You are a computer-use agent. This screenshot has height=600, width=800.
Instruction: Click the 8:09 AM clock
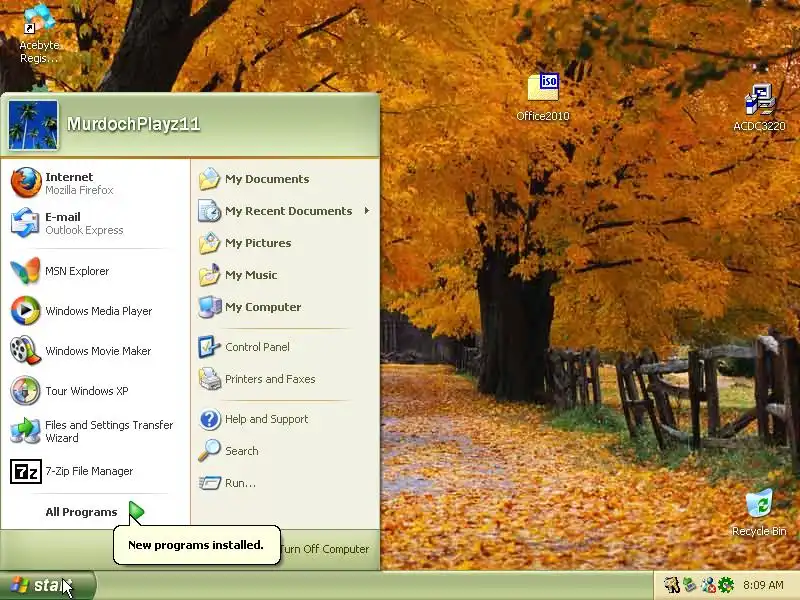[x=763, y=585]
